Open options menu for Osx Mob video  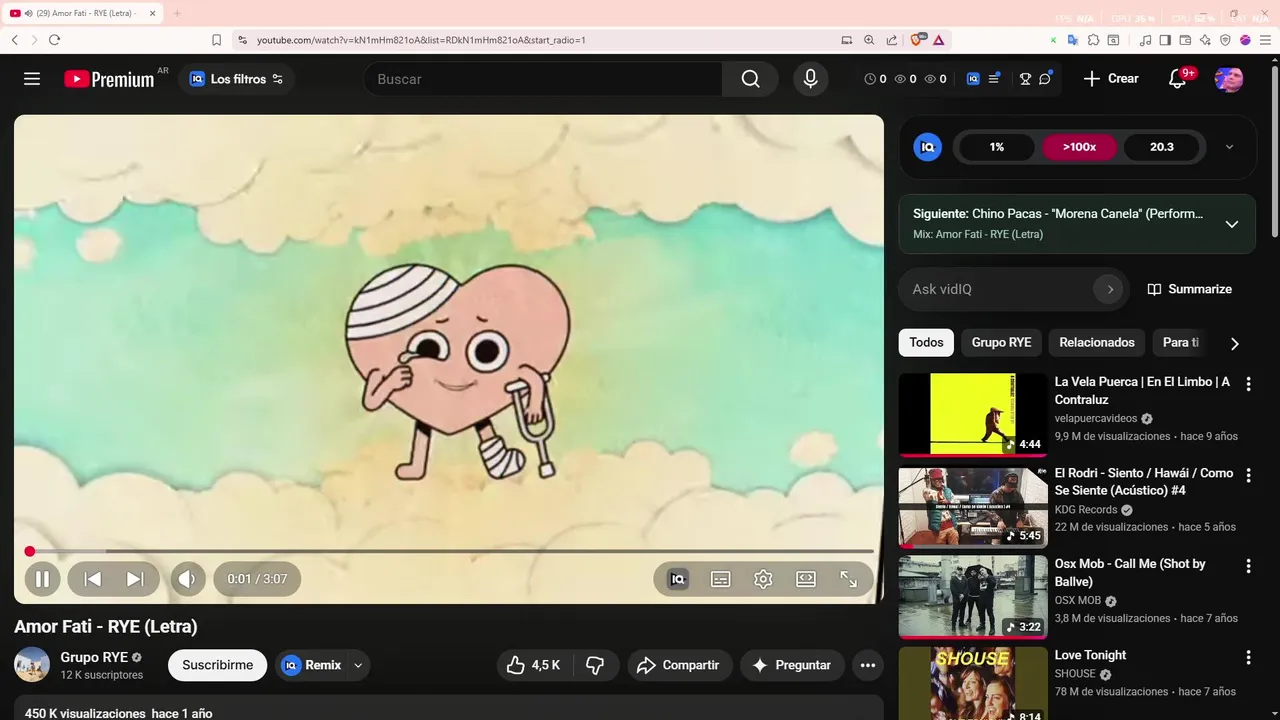pos(1248,566)
